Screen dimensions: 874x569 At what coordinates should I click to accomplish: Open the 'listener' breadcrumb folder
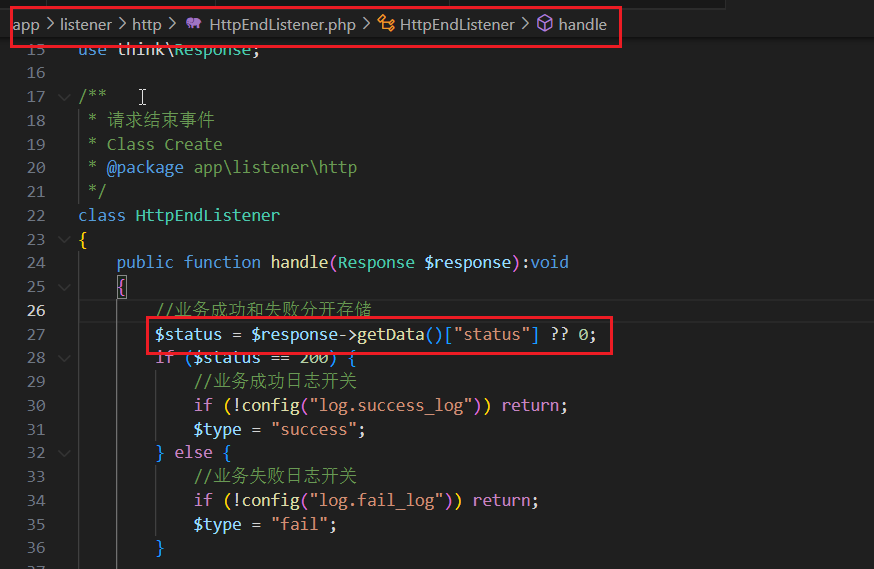86,25
